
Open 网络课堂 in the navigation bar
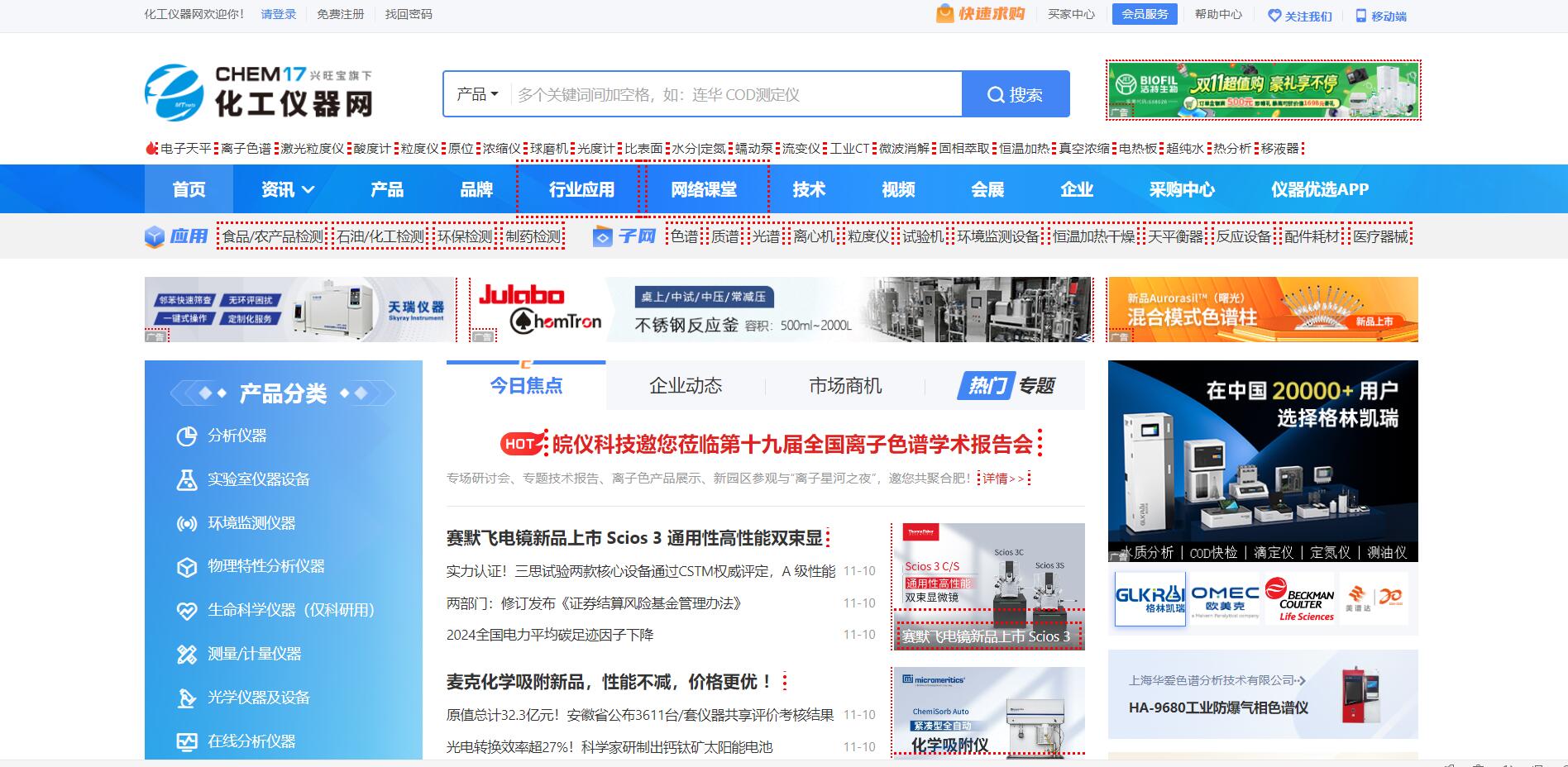pos(704,189)
